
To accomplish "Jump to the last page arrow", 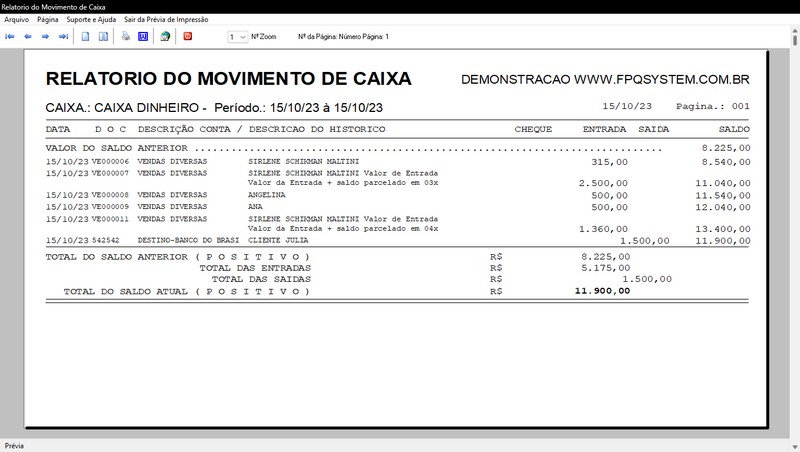I will (63, 36).
